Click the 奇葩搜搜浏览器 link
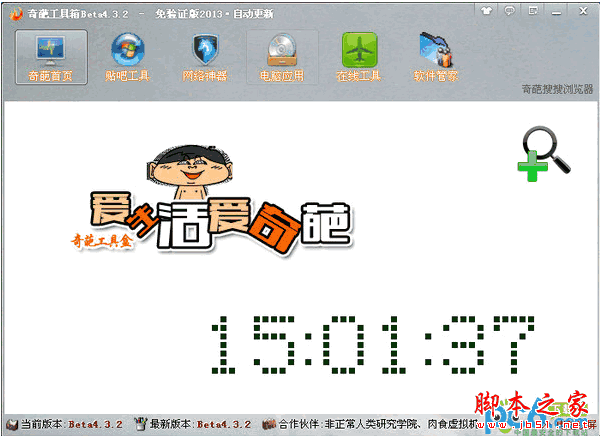This screenshot has height=436, width=600. 557,89
